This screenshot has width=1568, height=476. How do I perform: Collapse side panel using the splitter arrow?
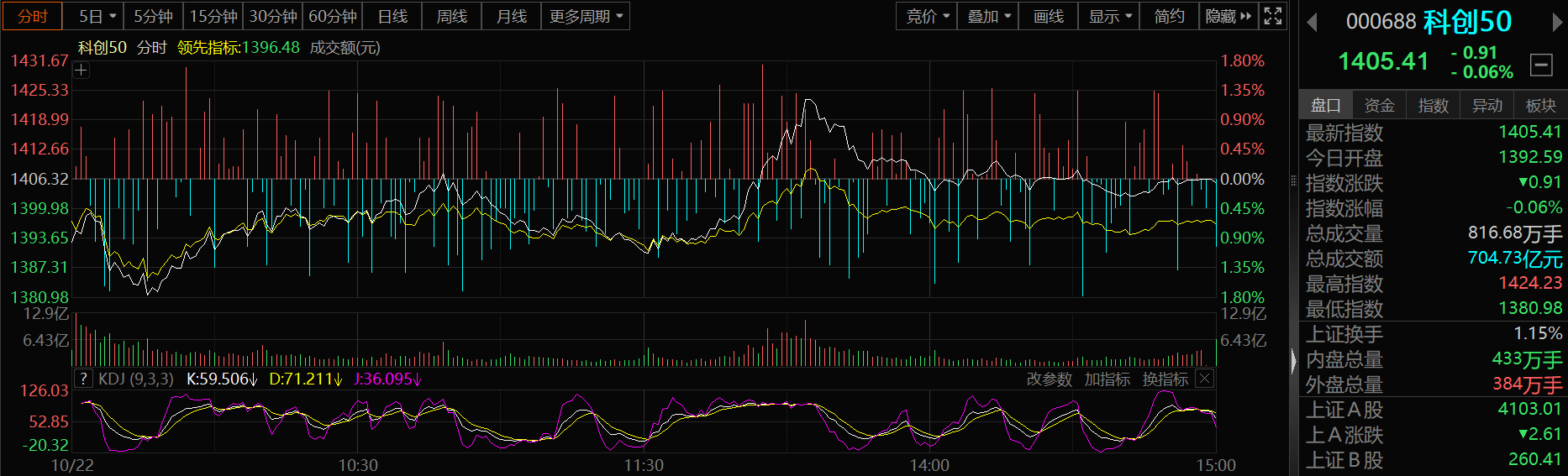coord(1293,361)
